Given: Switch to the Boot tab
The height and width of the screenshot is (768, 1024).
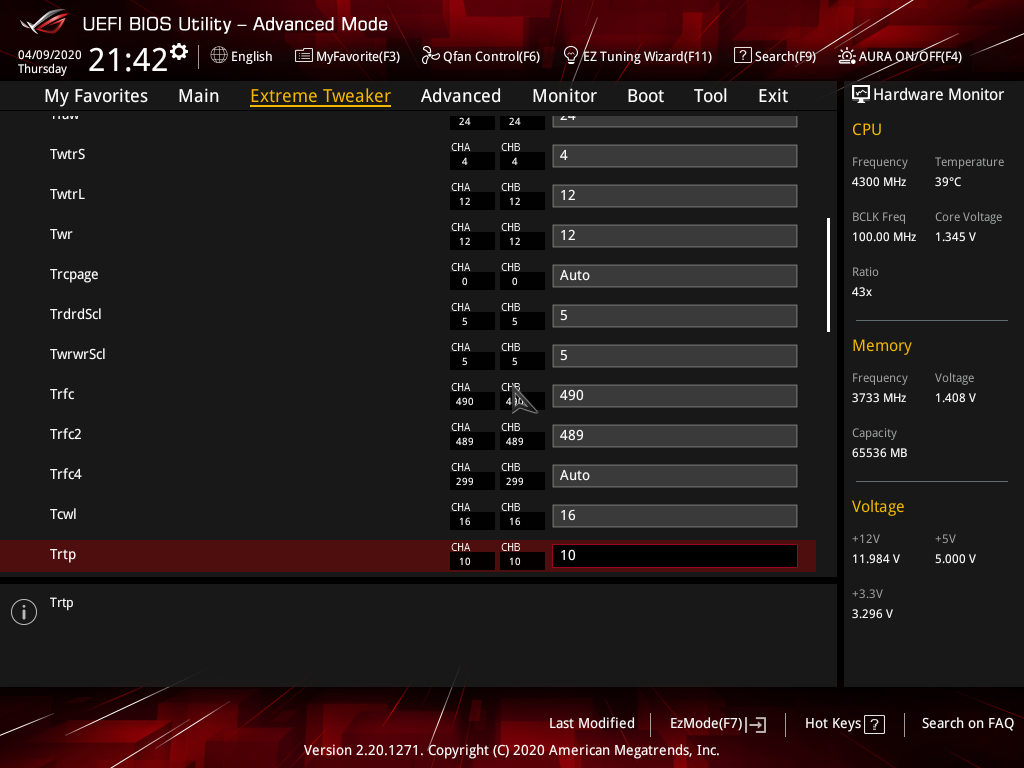Looking at the screenshot, I should pyautogui.click(x=645, y=95).
